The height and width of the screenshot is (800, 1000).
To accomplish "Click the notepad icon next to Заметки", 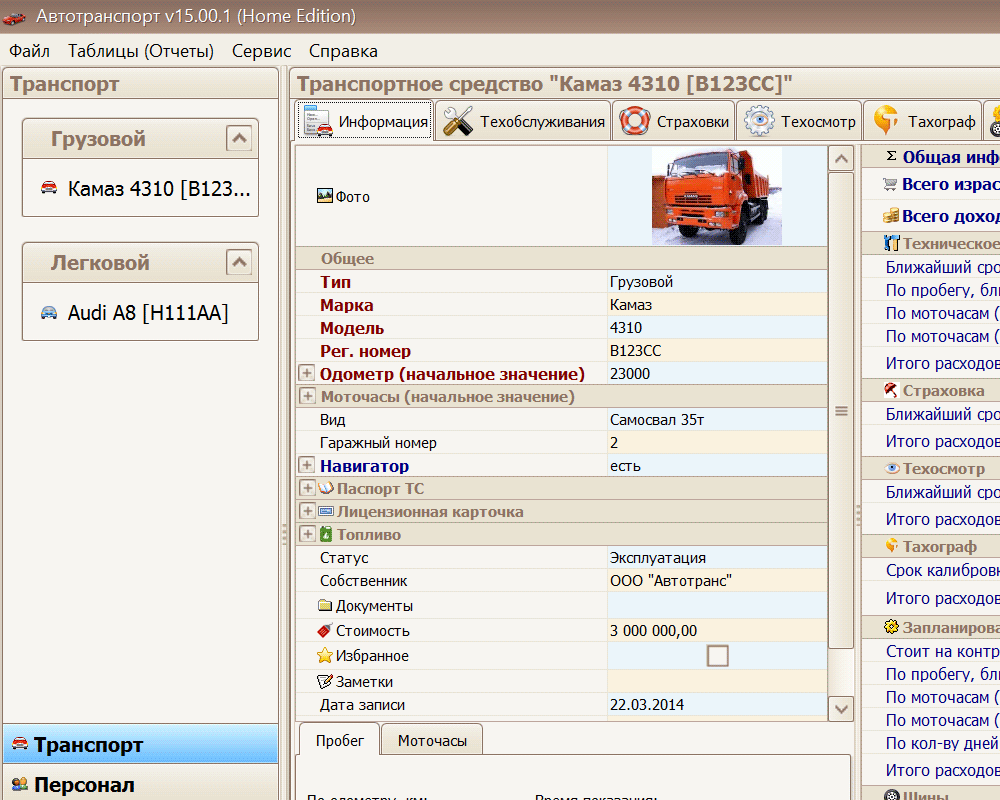I will 325,681.
